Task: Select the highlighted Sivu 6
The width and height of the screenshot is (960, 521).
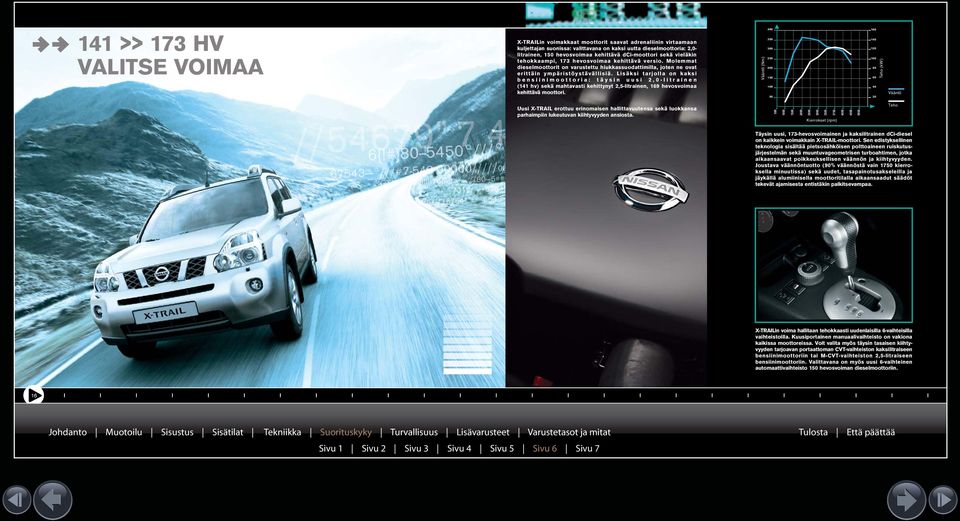Action: point(545,449)
